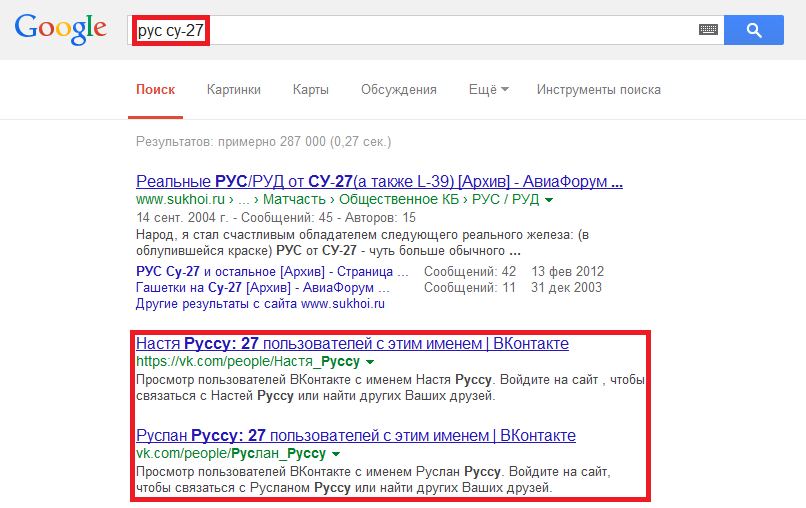The image size is (806, 508).
Task: Click the snippet mentioning Русланом Руссу
Action: pos(373,480)
